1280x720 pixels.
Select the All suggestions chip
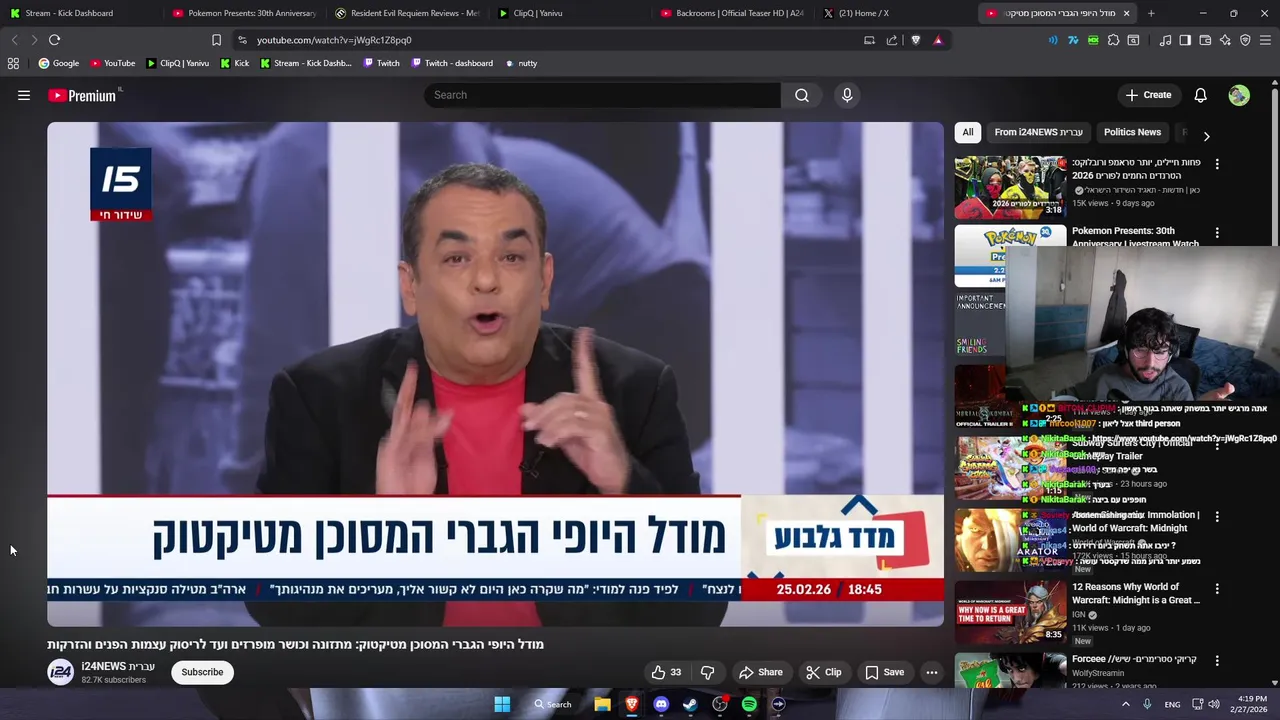(967, 132)
